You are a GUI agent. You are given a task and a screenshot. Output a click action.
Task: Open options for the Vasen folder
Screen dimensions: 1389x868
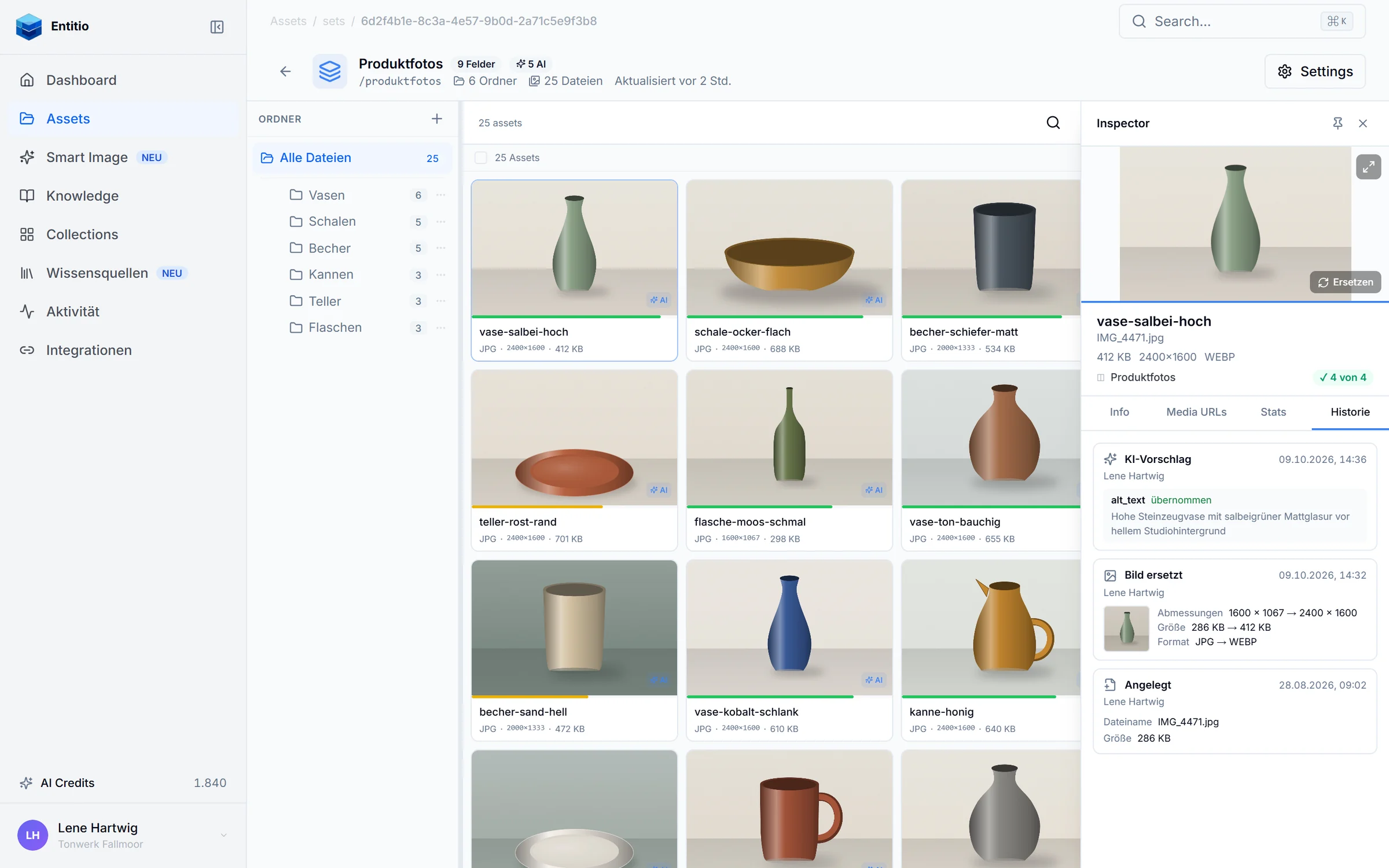(x=441, y=195)
